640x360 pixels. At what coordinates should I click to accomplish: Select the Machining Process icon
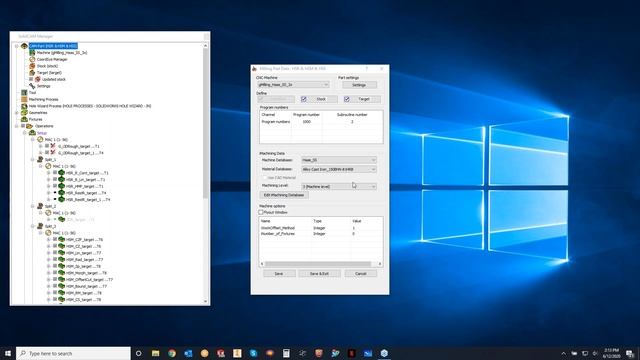coord(24,99)
